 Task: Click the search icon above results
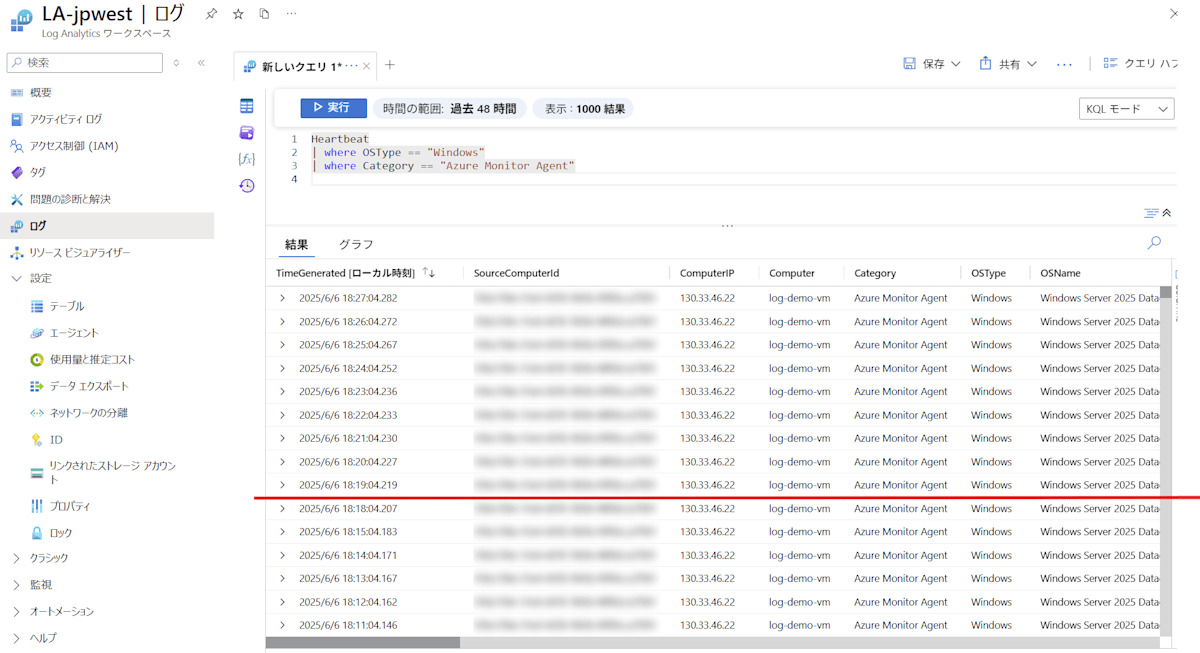pos(1154,242)
